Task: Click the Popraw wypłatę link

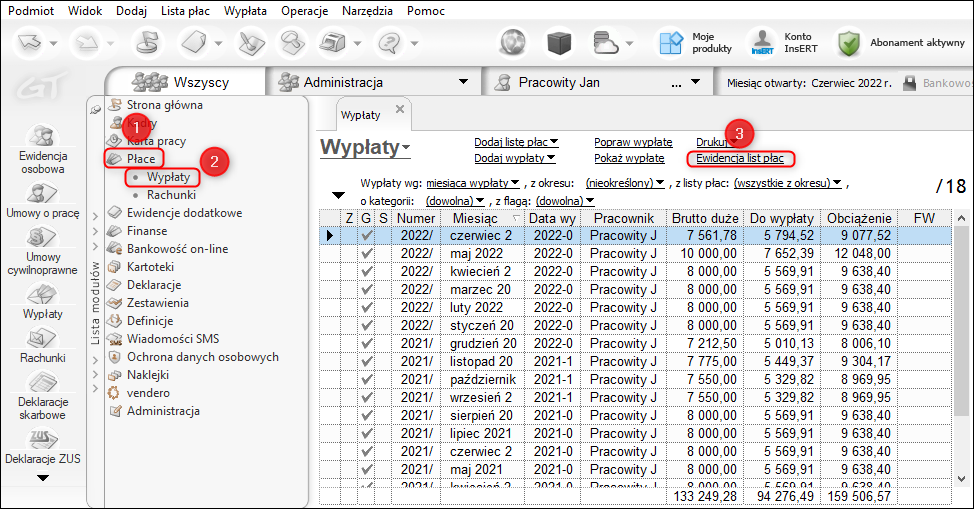Action: coord(633,142)
